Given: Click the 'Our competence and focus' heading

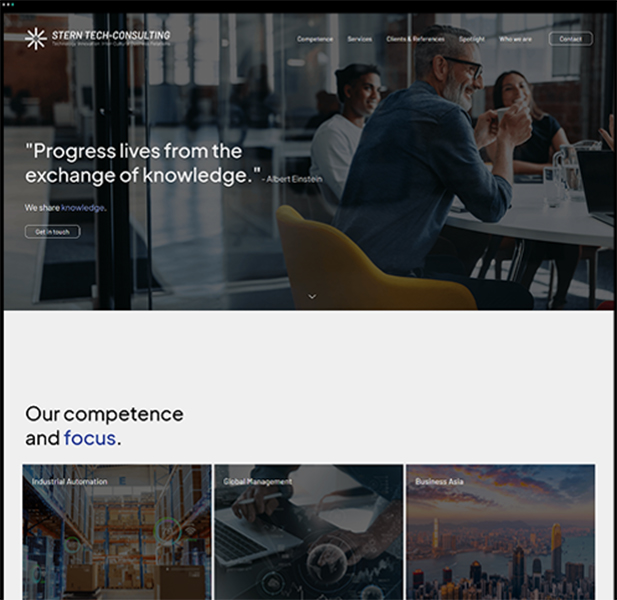Looking at the screenshot, I should coord(104,426).
